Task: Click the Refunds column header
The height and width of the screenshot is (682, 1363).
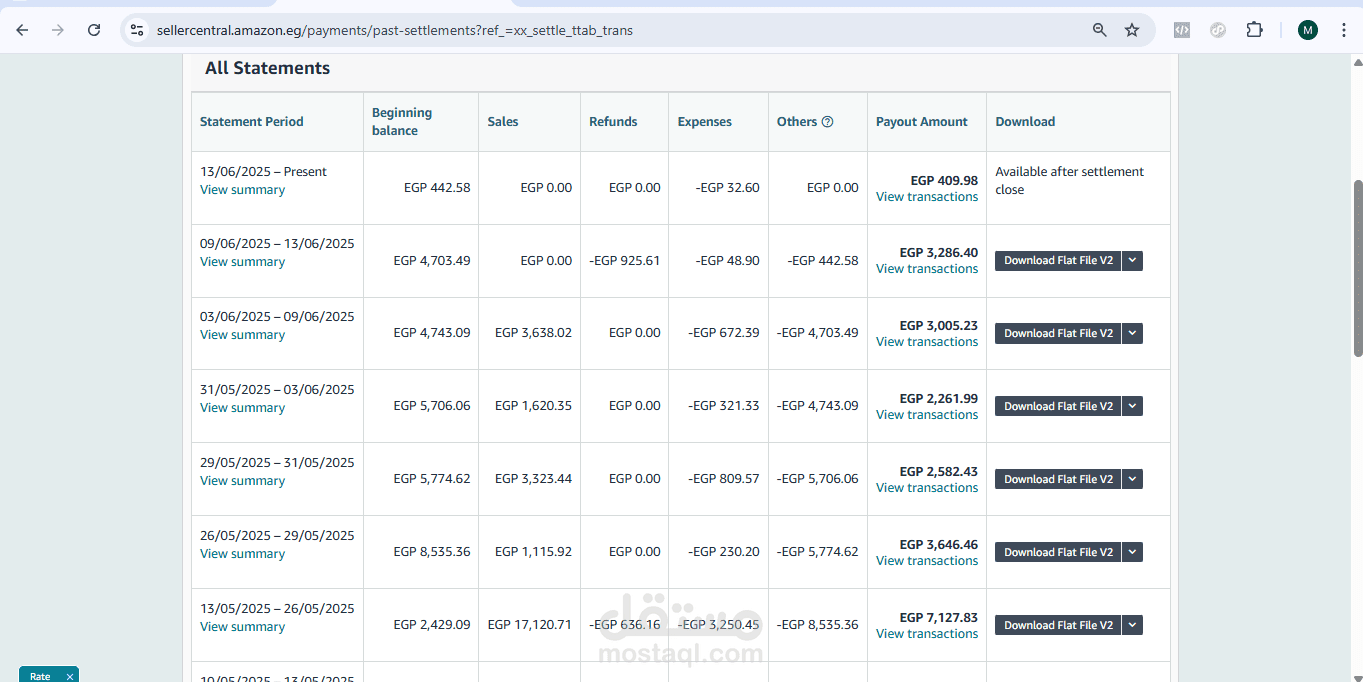Action: tap(613, 122)
